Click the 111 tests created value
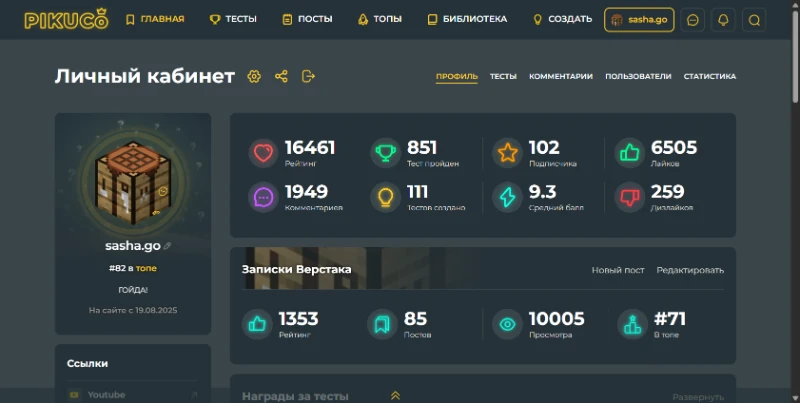The image size is (800, 403). (417, 192)
